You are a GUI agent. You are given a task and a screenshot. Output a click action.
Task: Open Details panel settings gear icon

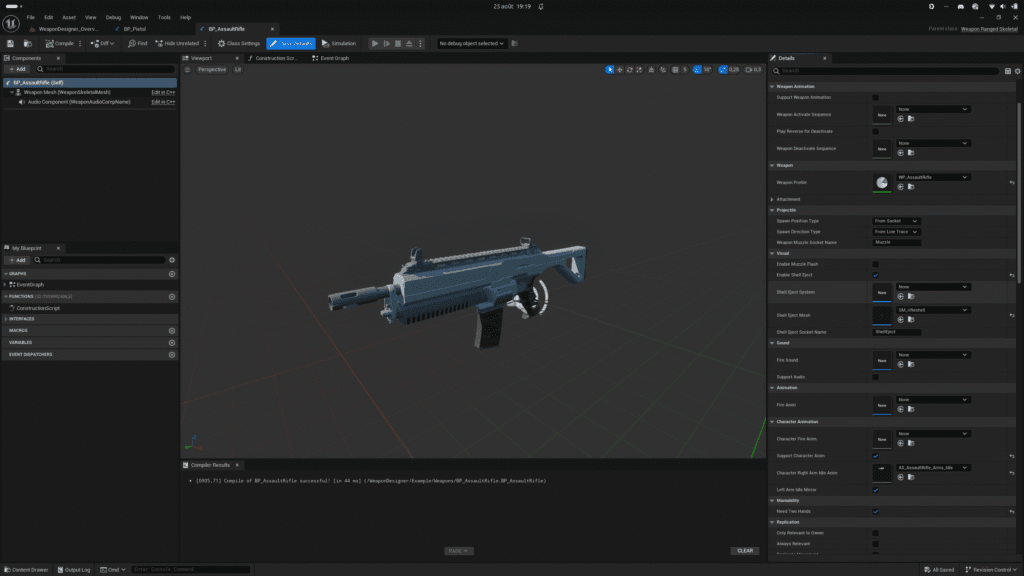pos(1017,71)
